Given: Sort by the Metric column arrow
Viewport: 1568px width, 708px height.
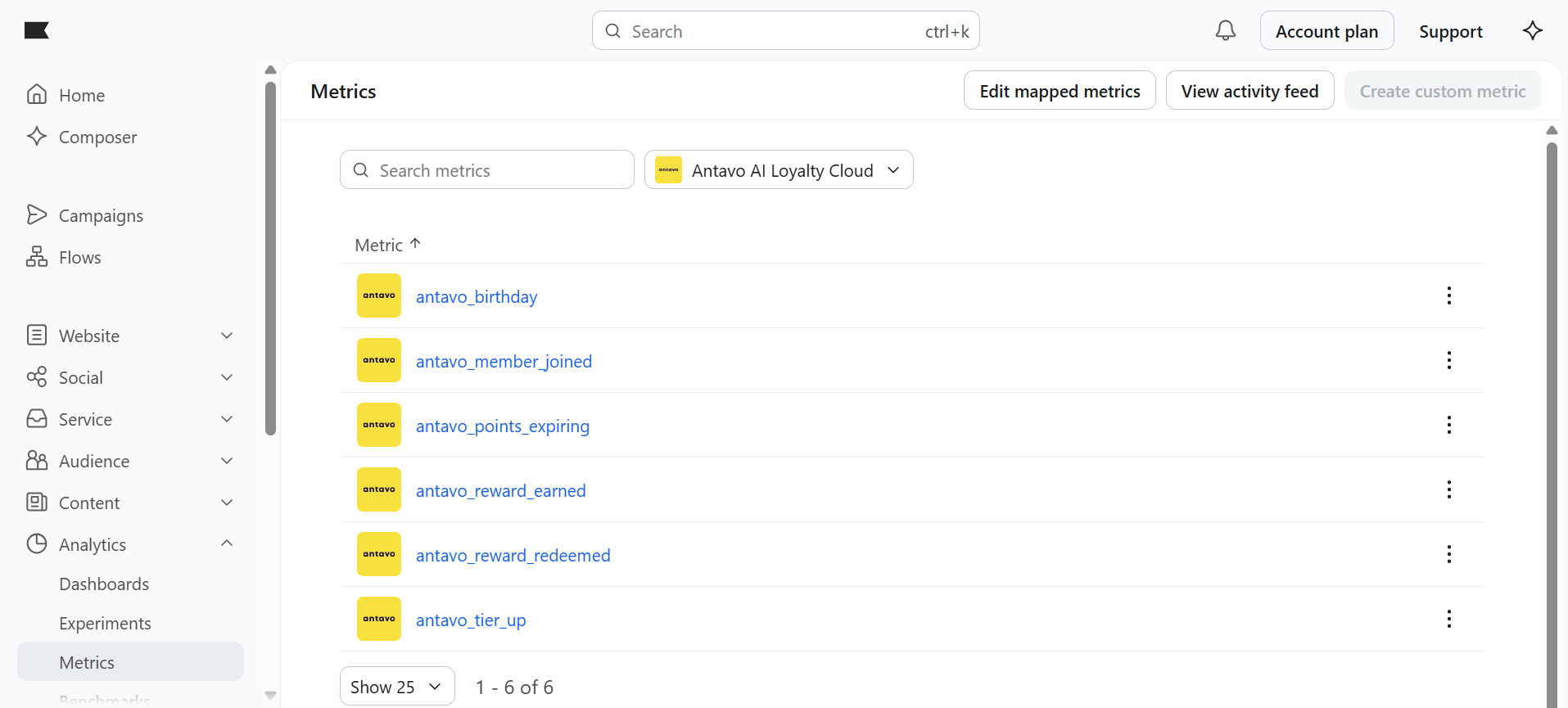Looking at the screenshot, I should coord(415,244).
